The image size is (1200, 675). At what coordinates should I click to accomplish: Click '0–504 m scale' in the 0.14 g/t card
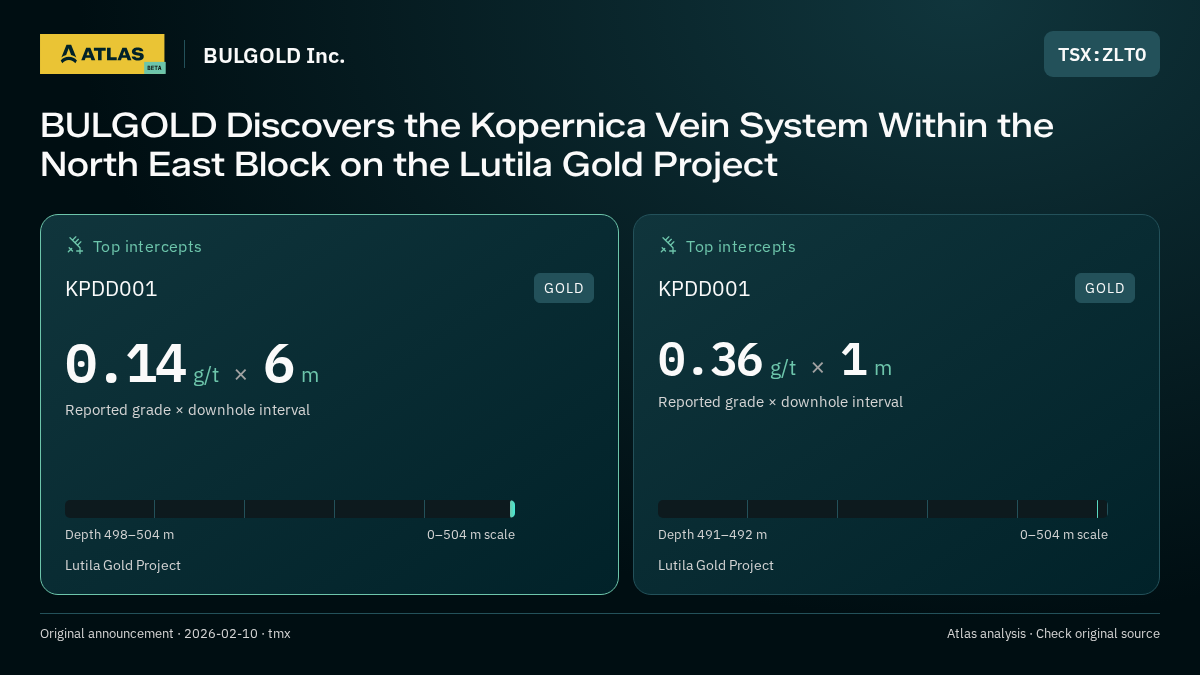click(471, 535)
